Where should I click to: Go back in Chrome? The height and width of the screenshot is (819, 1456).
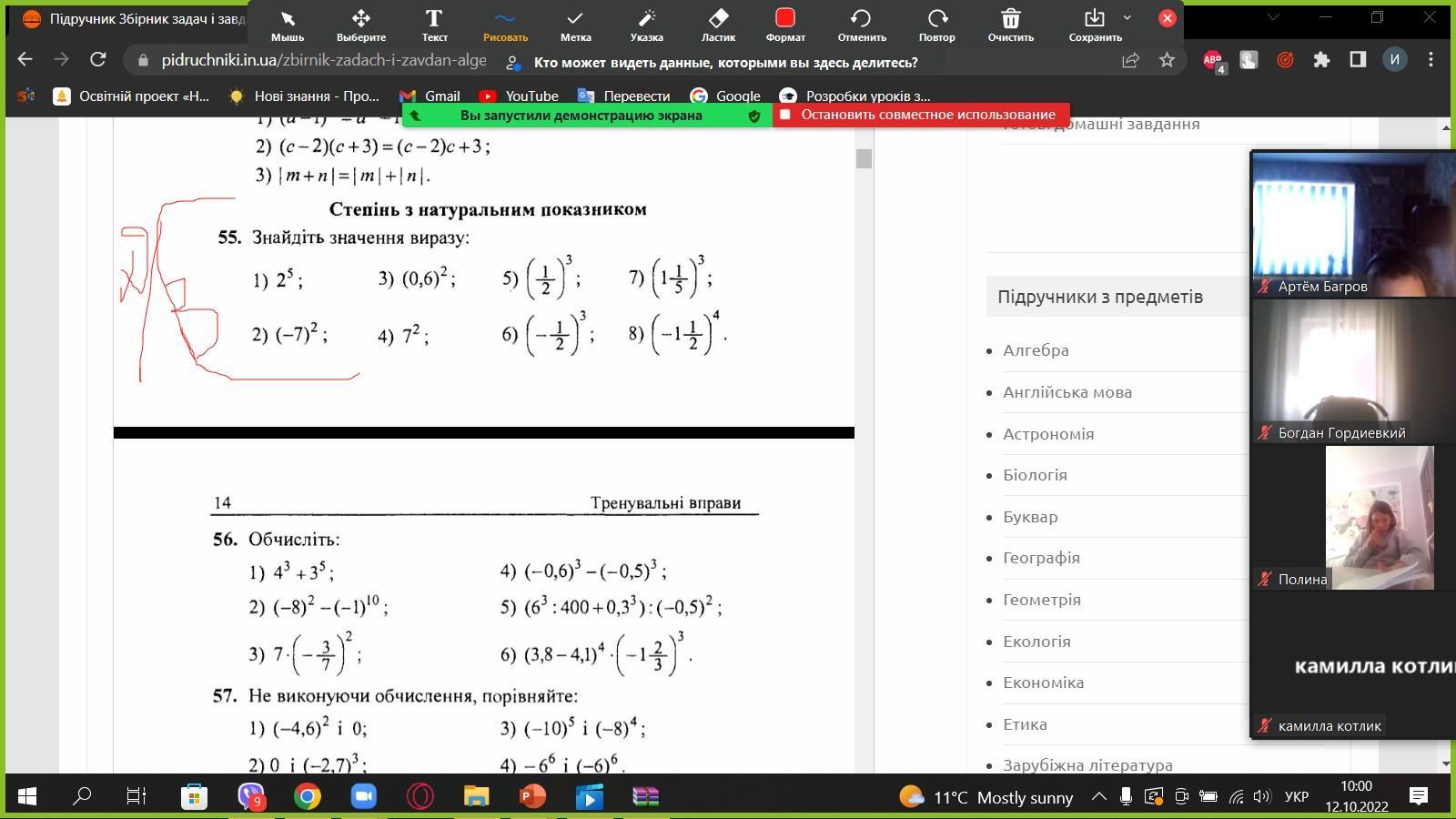(x=25, y=60)
